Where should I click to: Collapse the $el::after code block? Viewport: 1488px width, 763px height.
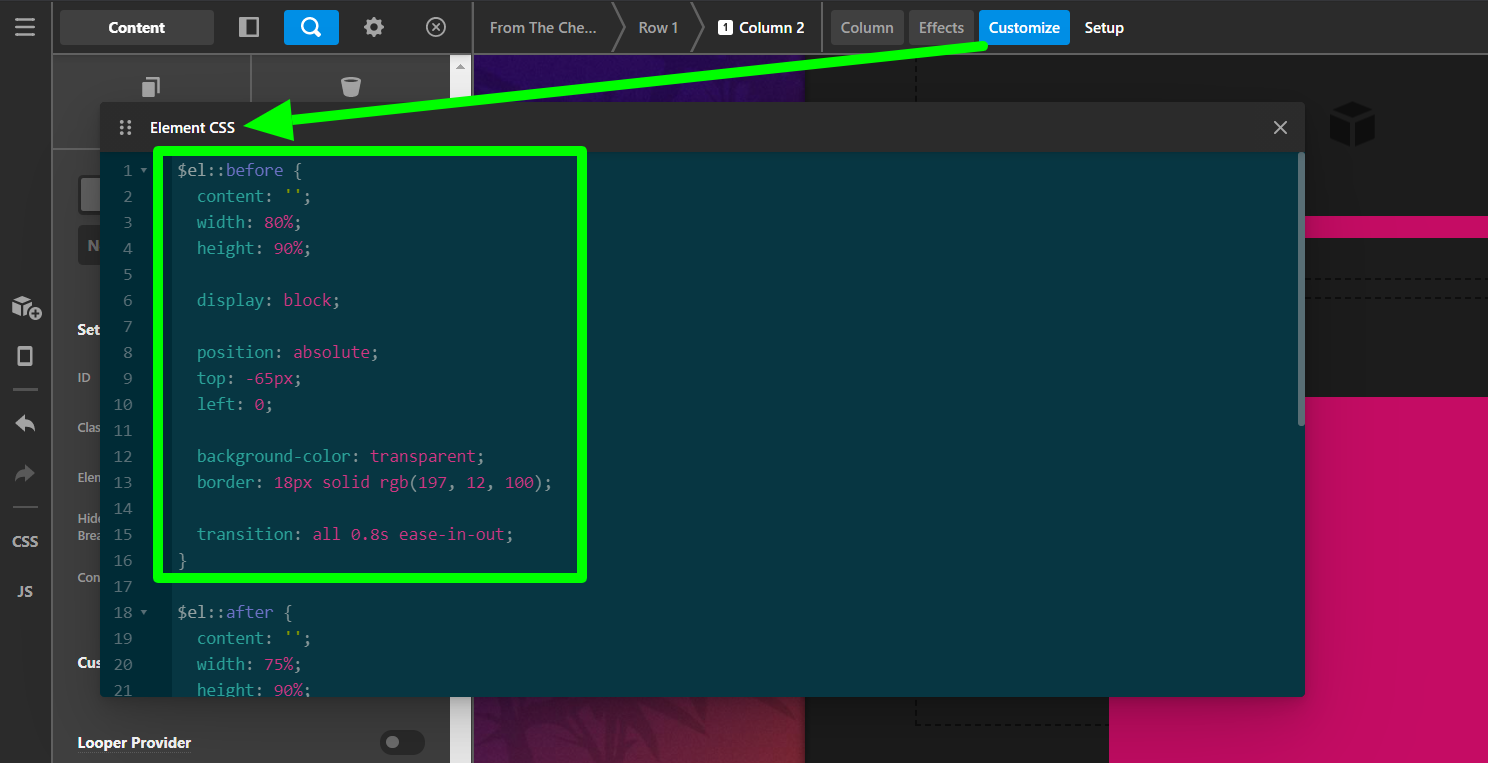click(144, 613)
